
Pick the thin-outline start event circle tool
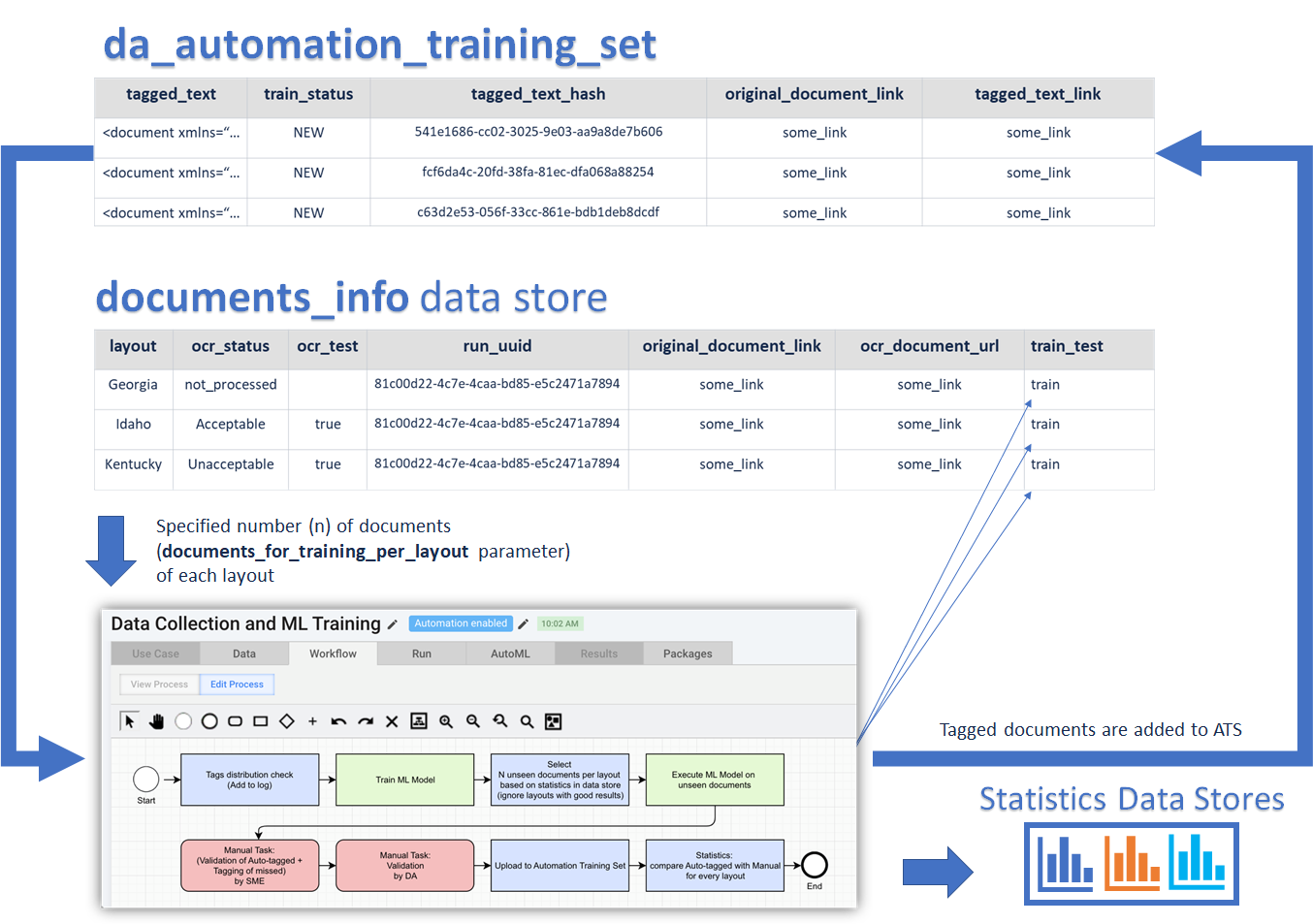pos(183,721)
